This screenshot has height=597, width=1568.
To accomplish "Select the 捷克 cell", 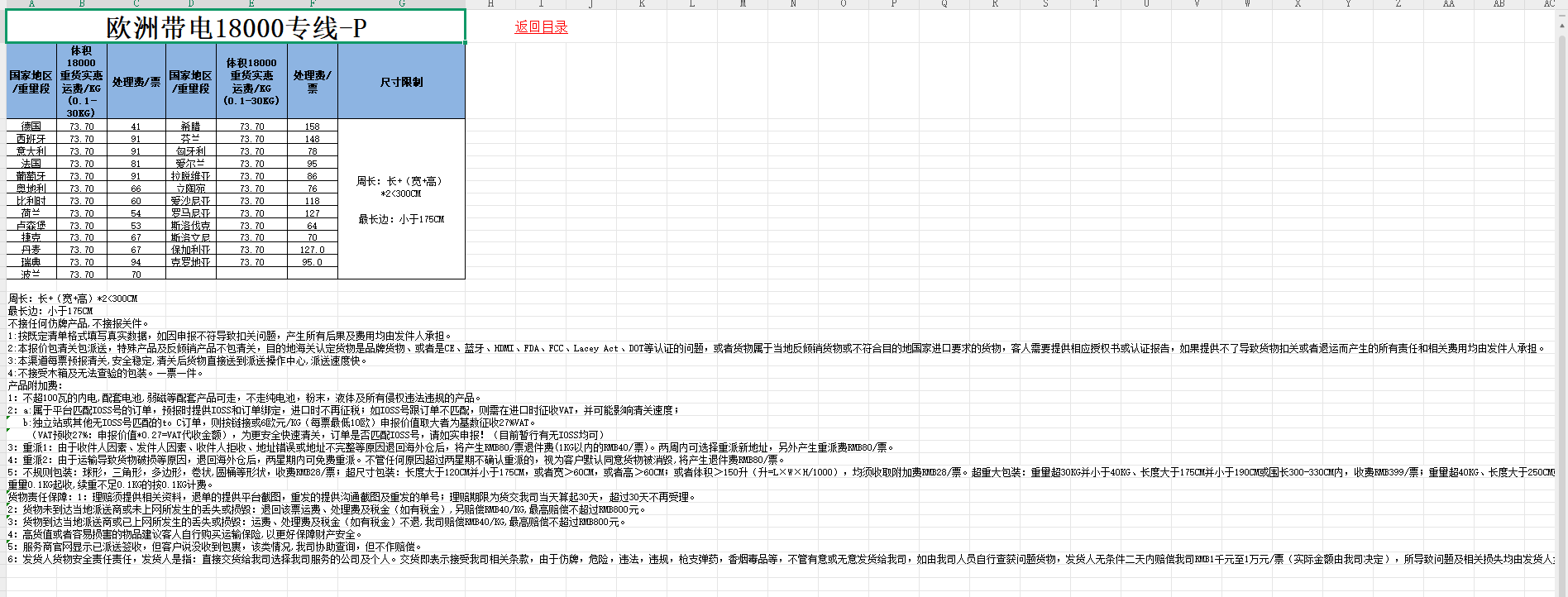I will (31, 237).
